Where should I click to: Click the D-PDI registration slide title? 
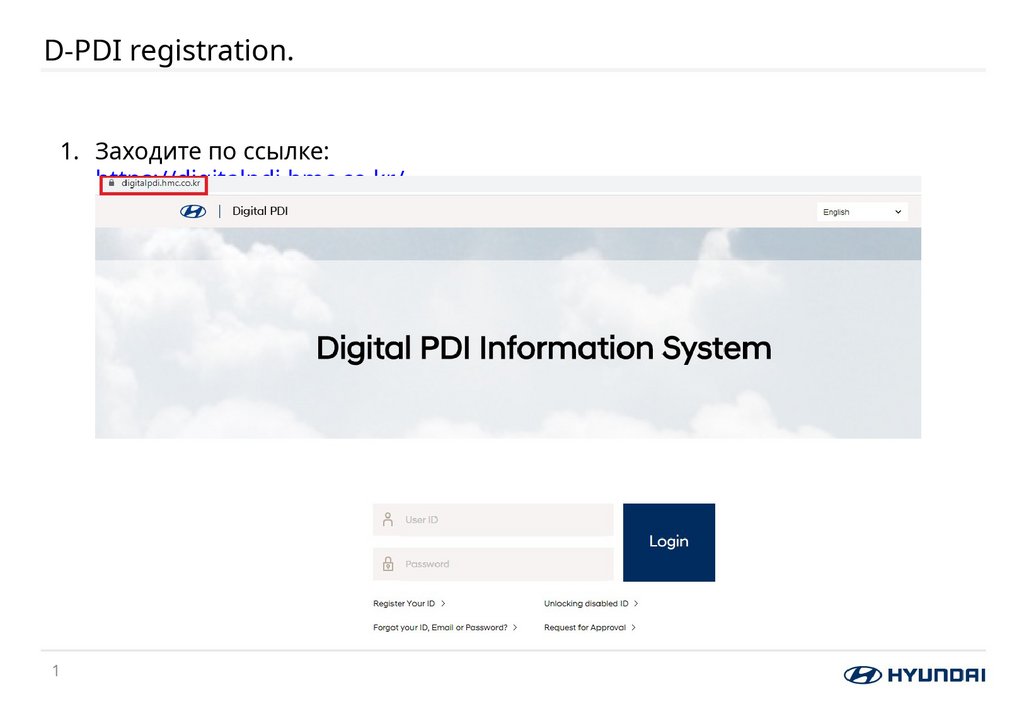pos(168,50)
